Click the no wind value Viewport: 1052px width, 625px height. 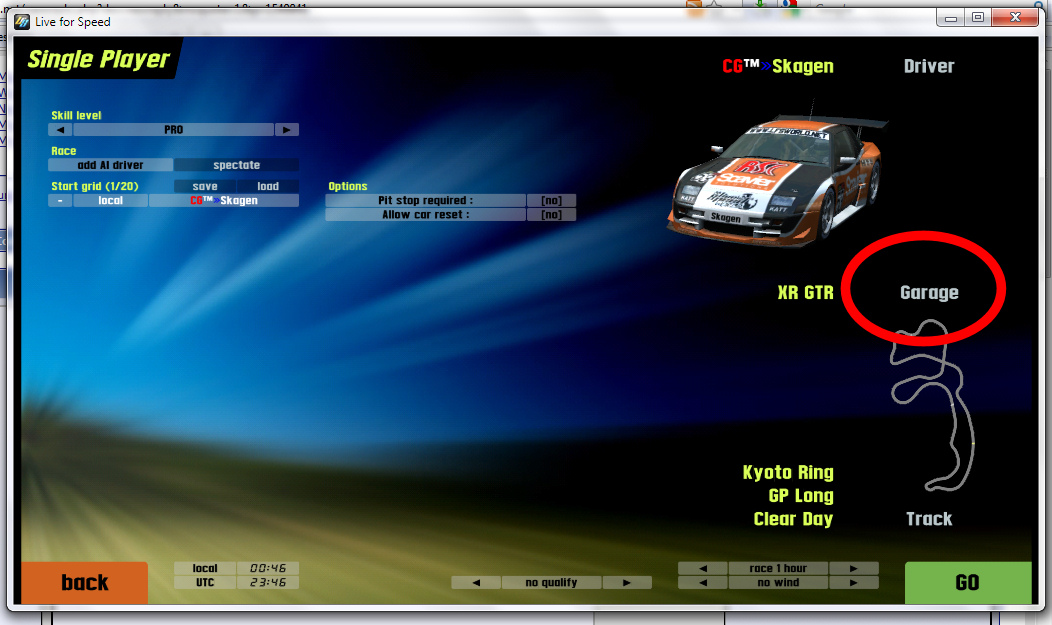[778, 583]
